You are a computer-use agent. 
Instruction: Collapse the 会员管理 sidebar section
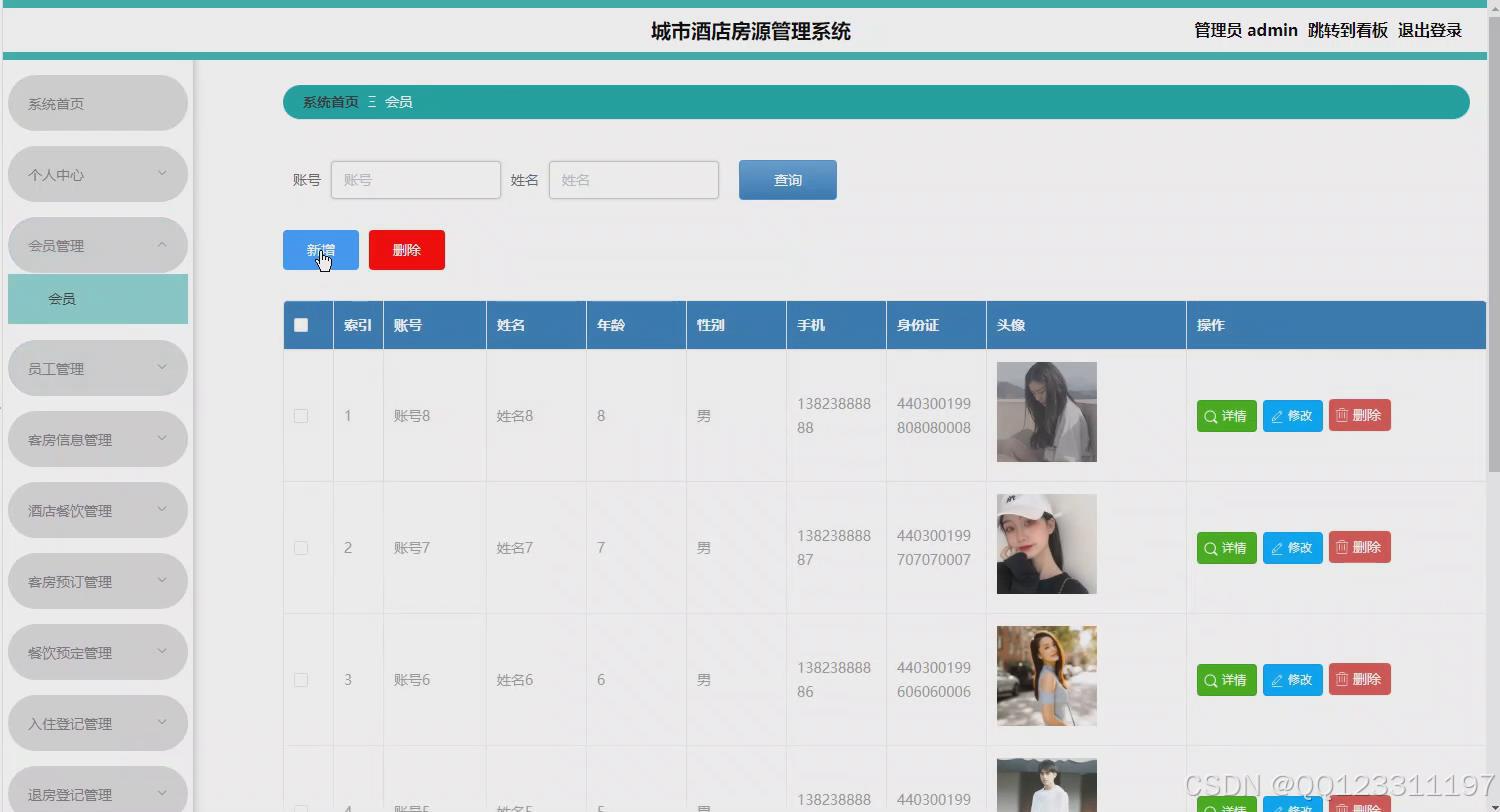(x=97, y=245)
